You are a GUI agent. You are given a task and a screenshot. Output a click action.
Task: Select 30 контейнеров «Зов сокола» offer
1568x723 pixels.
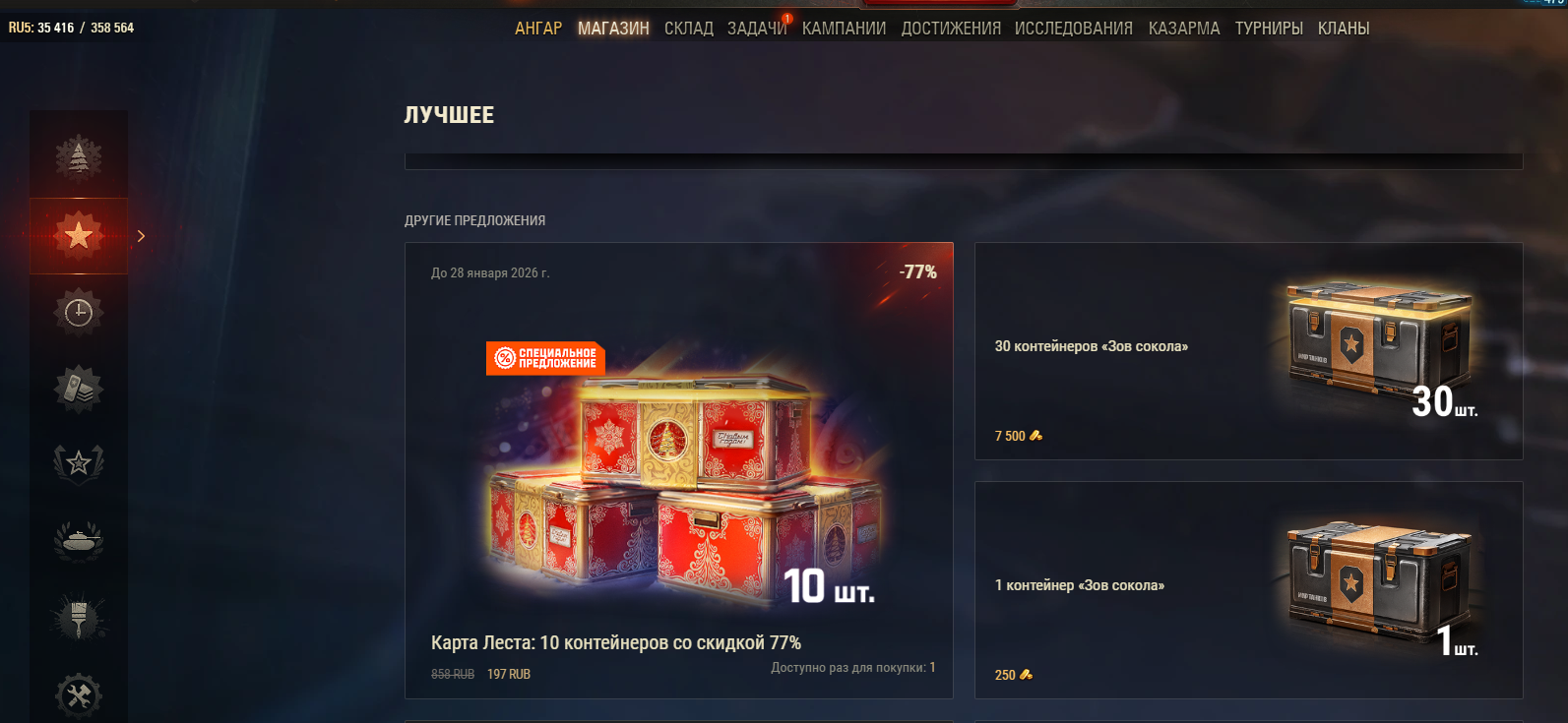click(x=1249, y=351)
